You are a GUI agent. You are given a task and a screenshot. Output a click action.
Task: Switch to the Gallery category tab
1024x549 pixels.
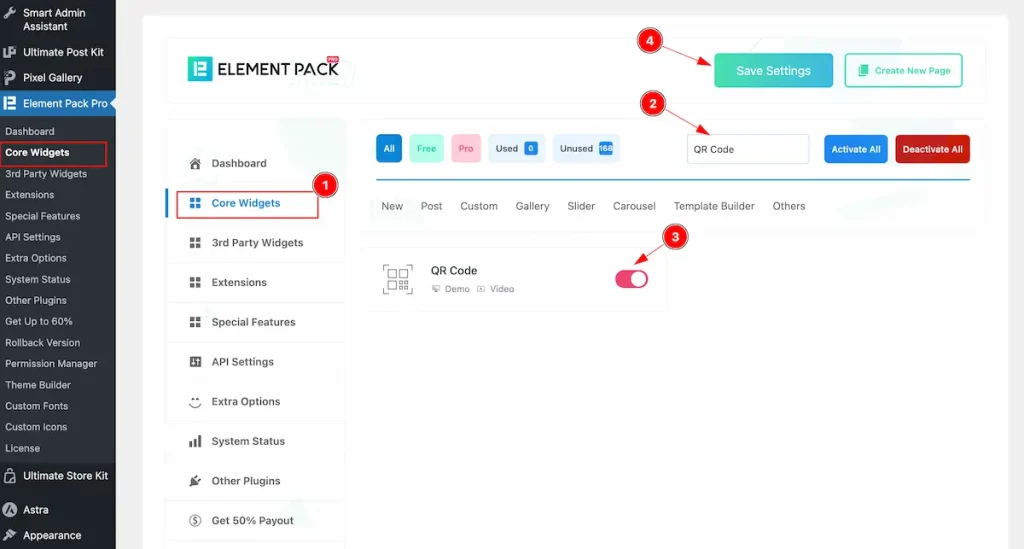532,206
